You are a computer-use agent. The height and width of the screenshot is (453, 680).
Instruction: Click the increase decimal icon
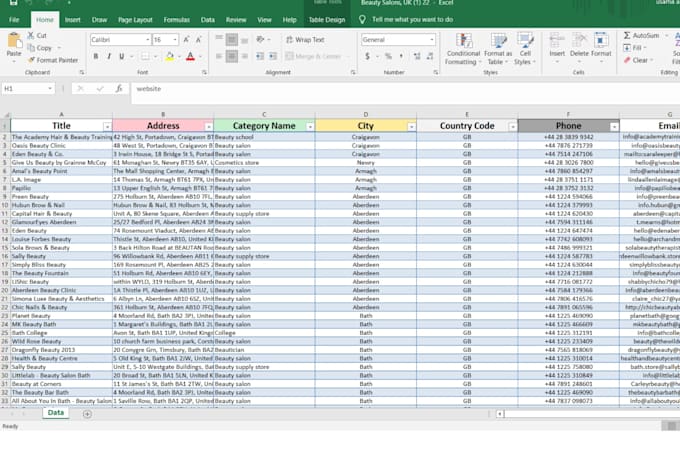tap(417, 56)
